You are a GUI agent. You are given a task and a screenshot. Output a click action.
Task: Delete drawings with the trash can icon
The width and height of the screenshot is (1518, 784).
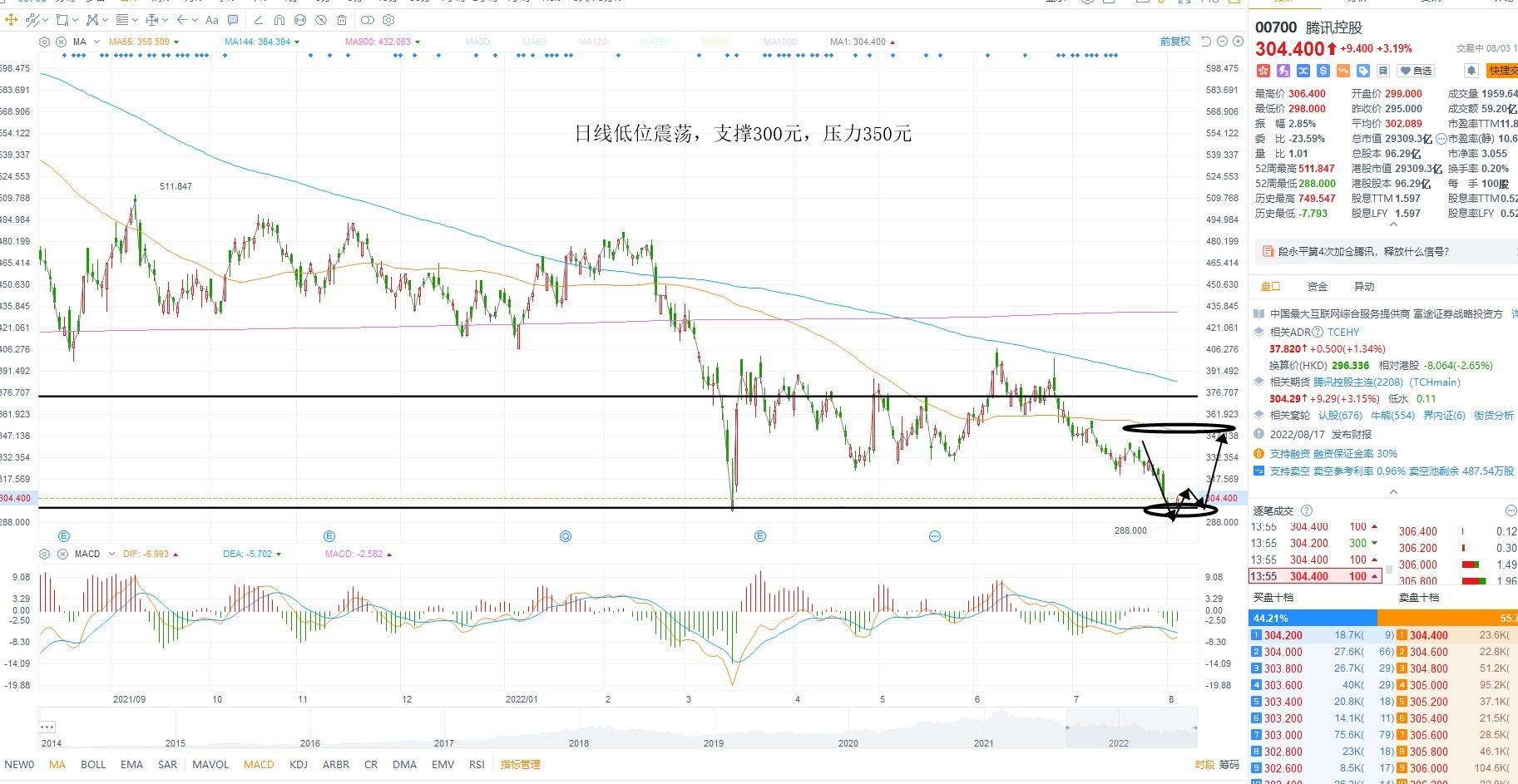(342, 19)
